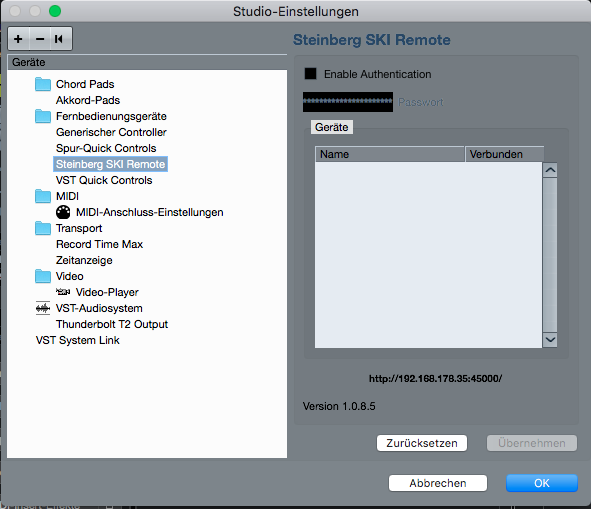Click the MIDI port connector icon
The image size is (591, 509).
pyautogui.click(x=63, y=212)
